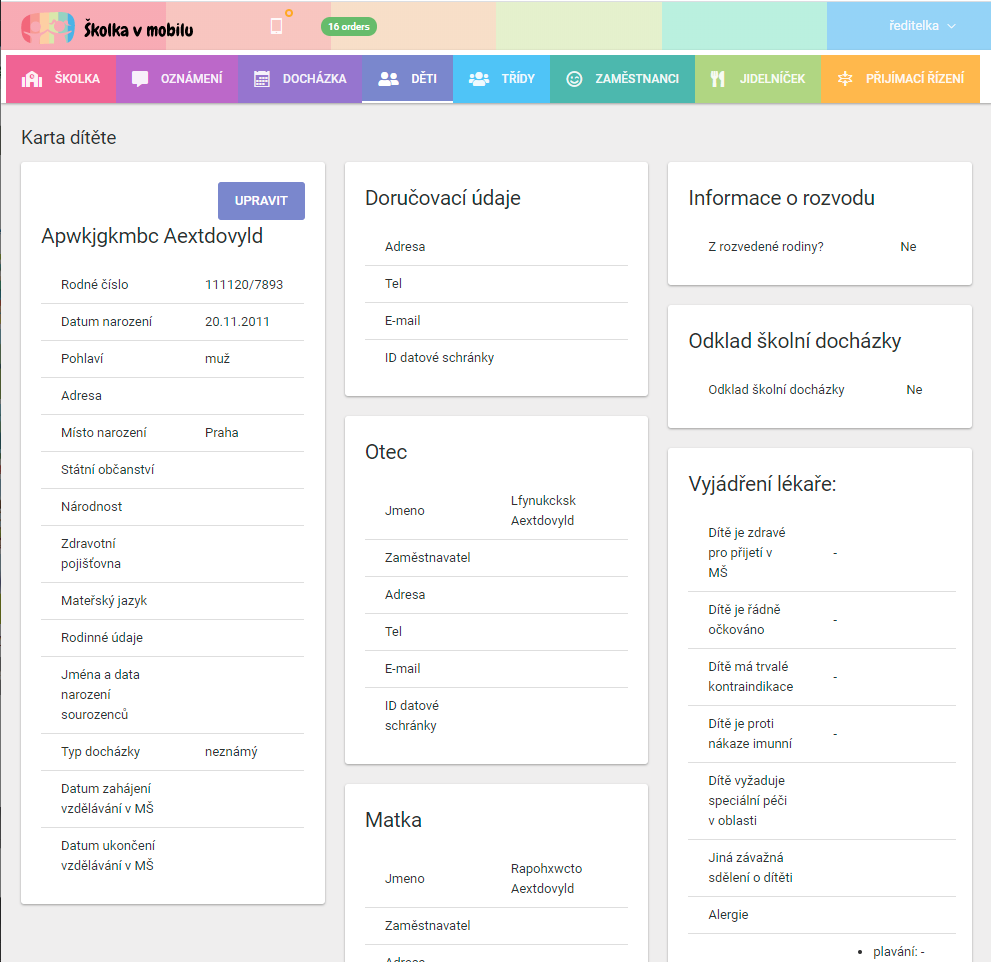Open the ŠKOLKA tab

point(61,79)
